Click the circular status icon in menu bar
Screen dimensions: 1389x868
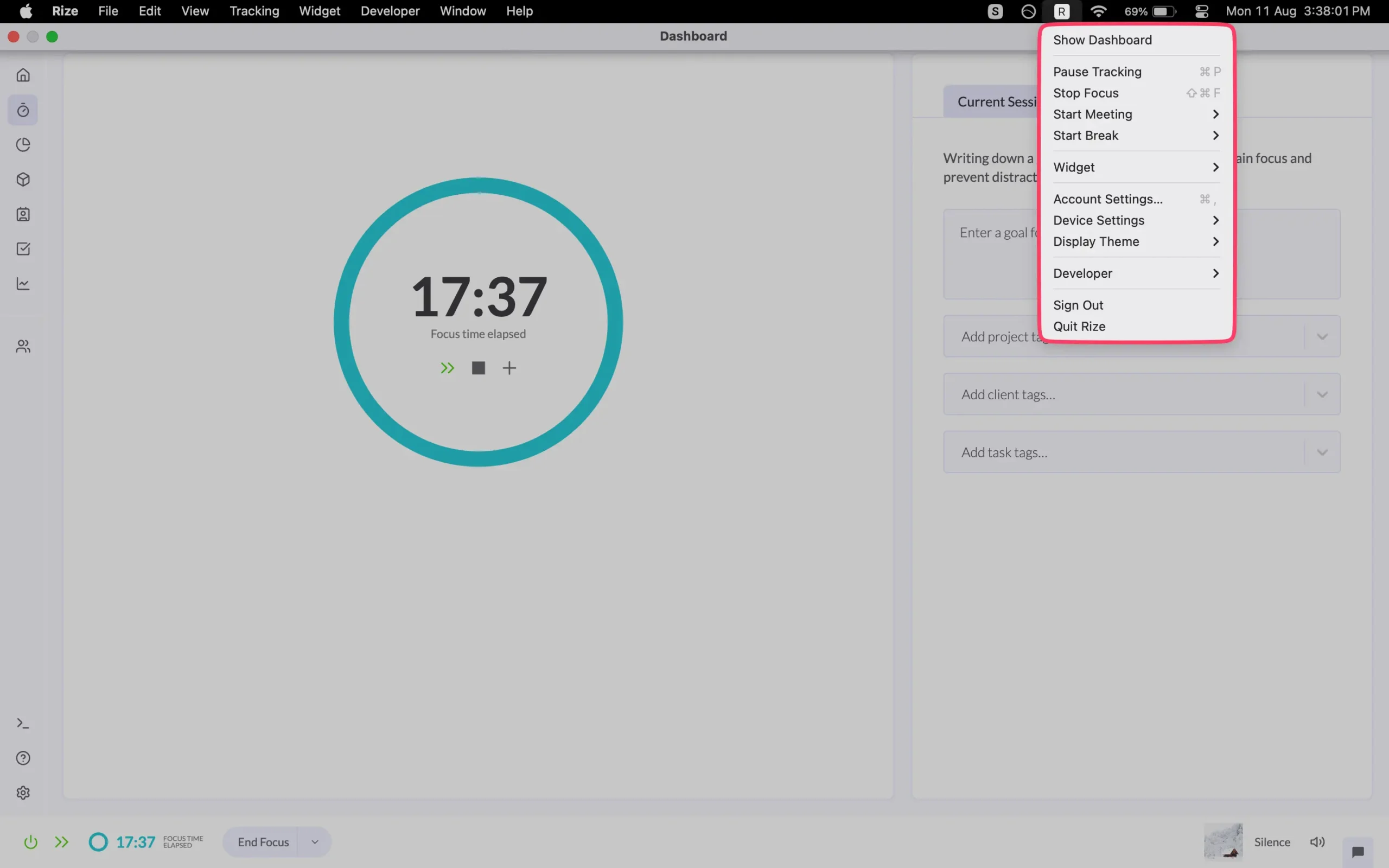tap(1028, 11)
